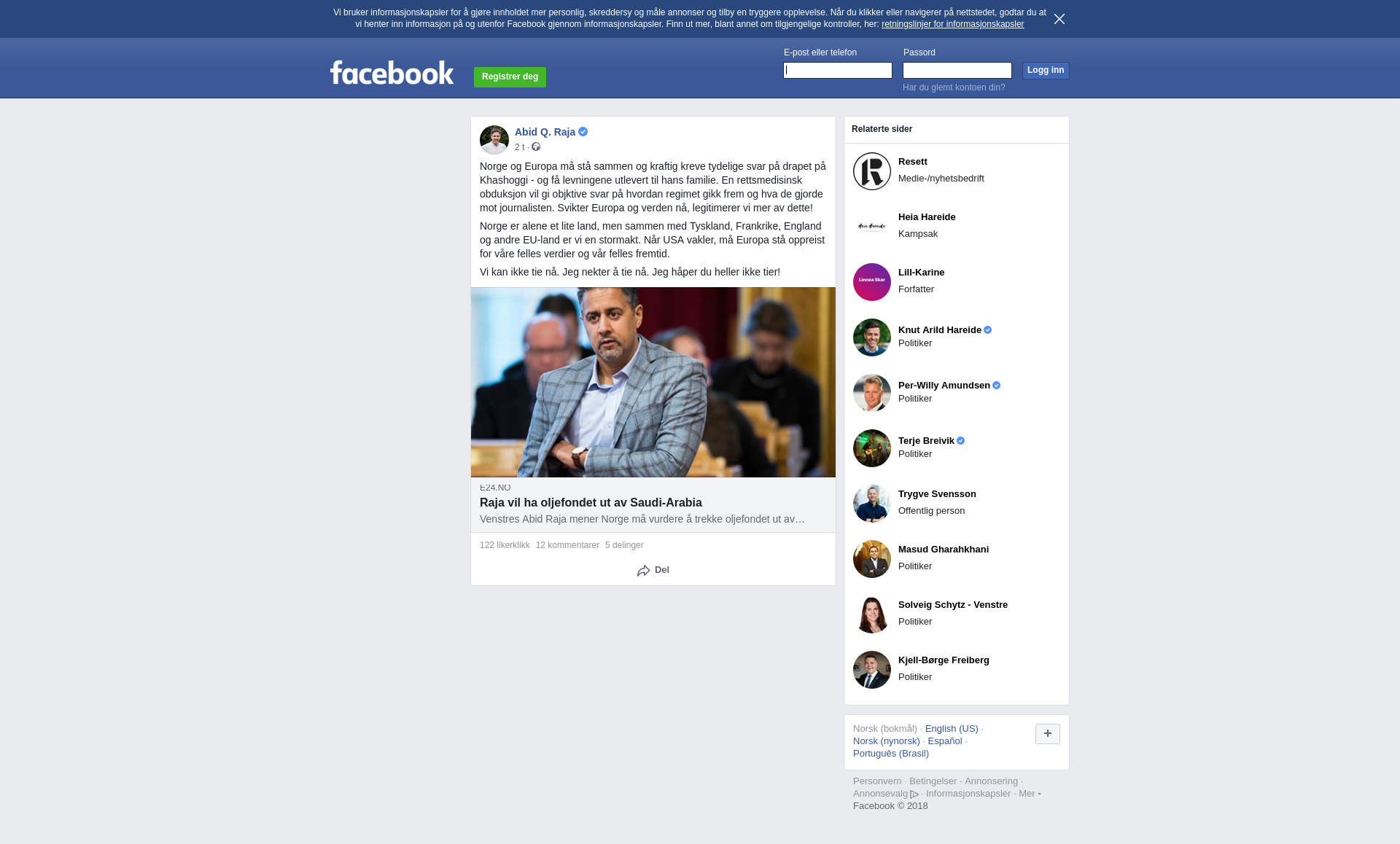
Task: Expand more languages with the plus button
Action: [1048, 734]
